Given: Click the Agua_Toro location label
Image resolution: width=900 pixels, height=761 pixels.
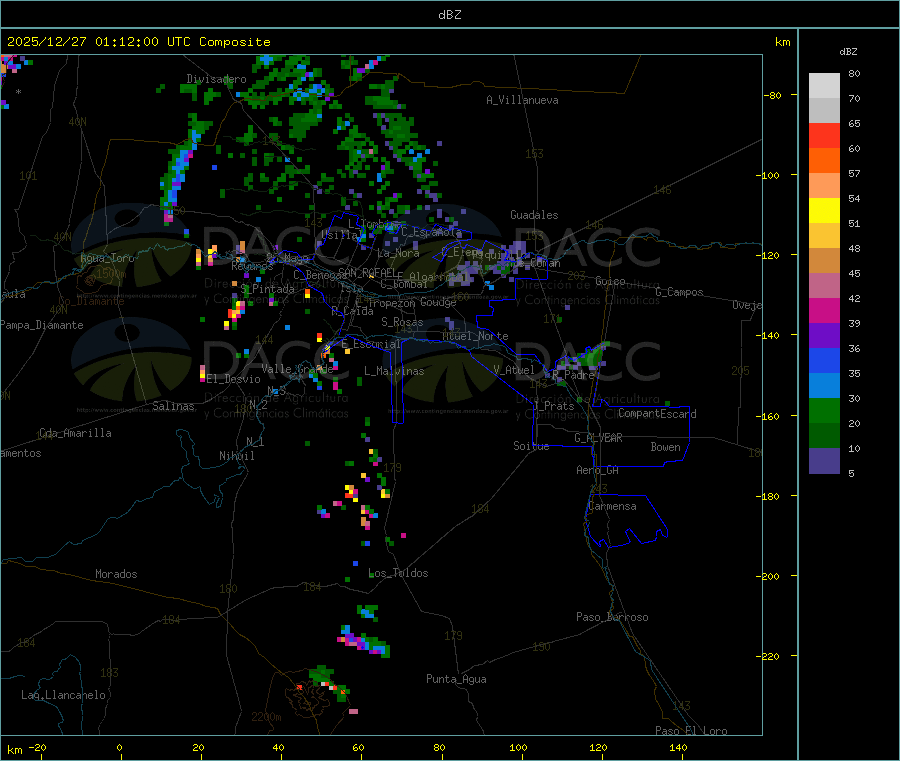Looking at the screenshot, I should tap(107, 258).
